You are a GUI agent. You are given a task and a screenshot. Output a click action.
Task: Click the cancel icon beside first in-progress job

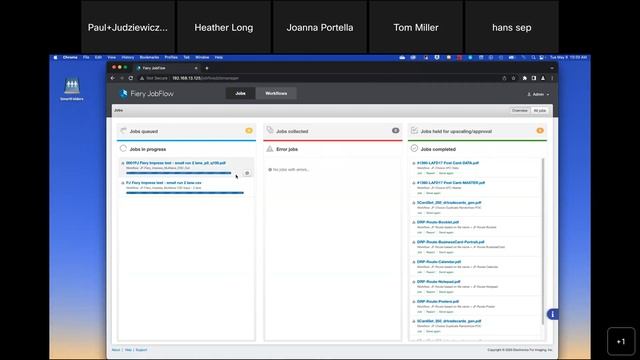pyautogui.click(x=247, y=173)
